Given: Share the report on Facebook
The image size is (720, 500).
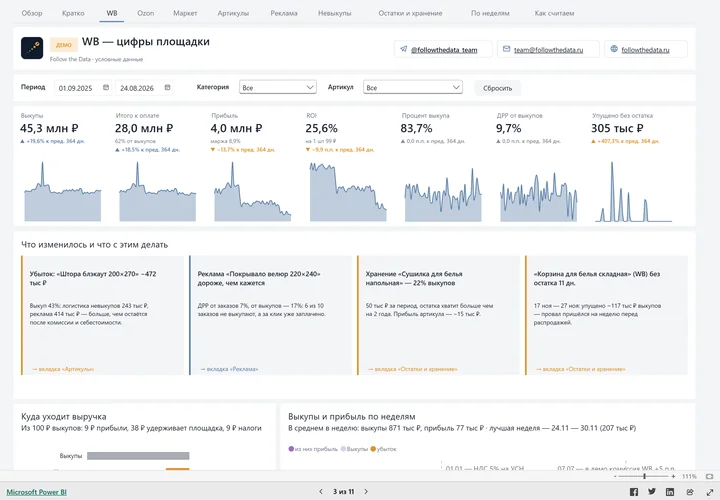Looking at the screenshot, I should [x=634, y=492].
